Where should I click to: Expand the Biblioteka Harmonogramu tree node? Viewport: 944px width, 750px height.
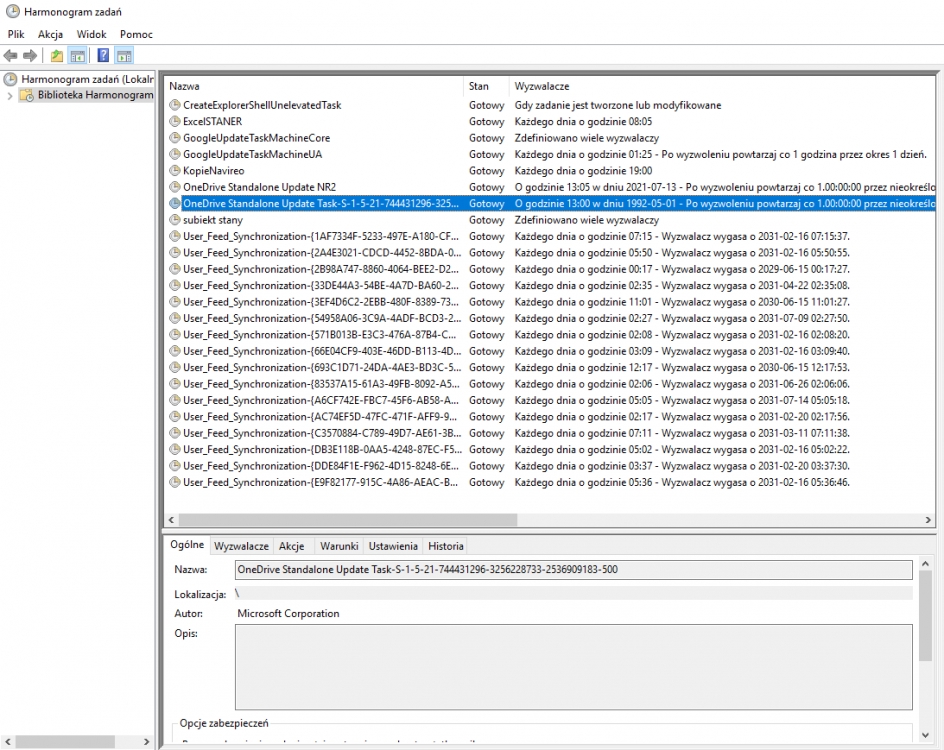pos(10,96)
